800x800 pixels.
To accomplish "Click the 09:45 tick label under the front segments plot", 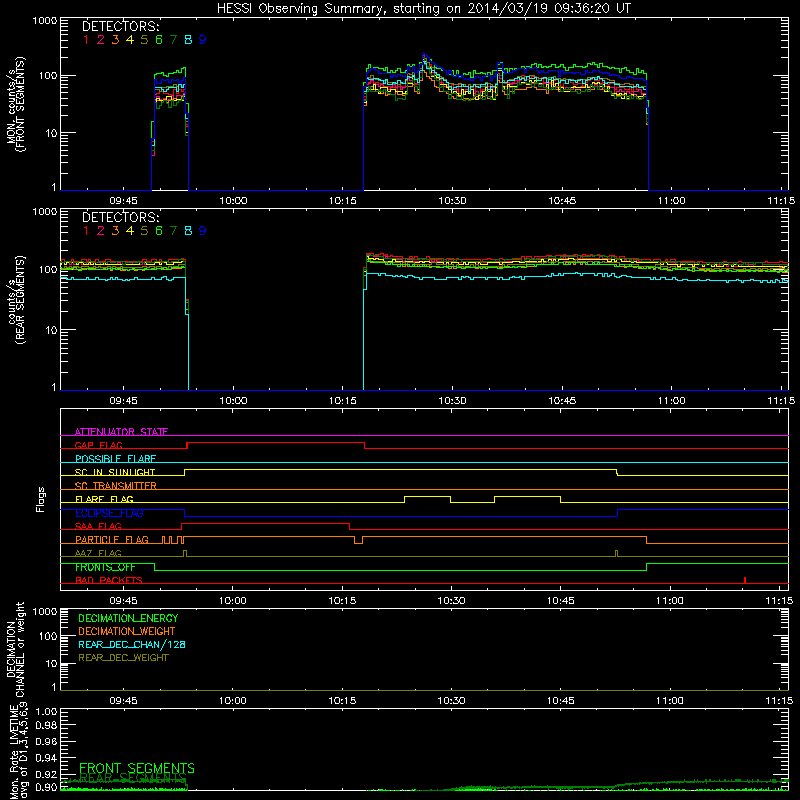I will [x=123, y=201].
